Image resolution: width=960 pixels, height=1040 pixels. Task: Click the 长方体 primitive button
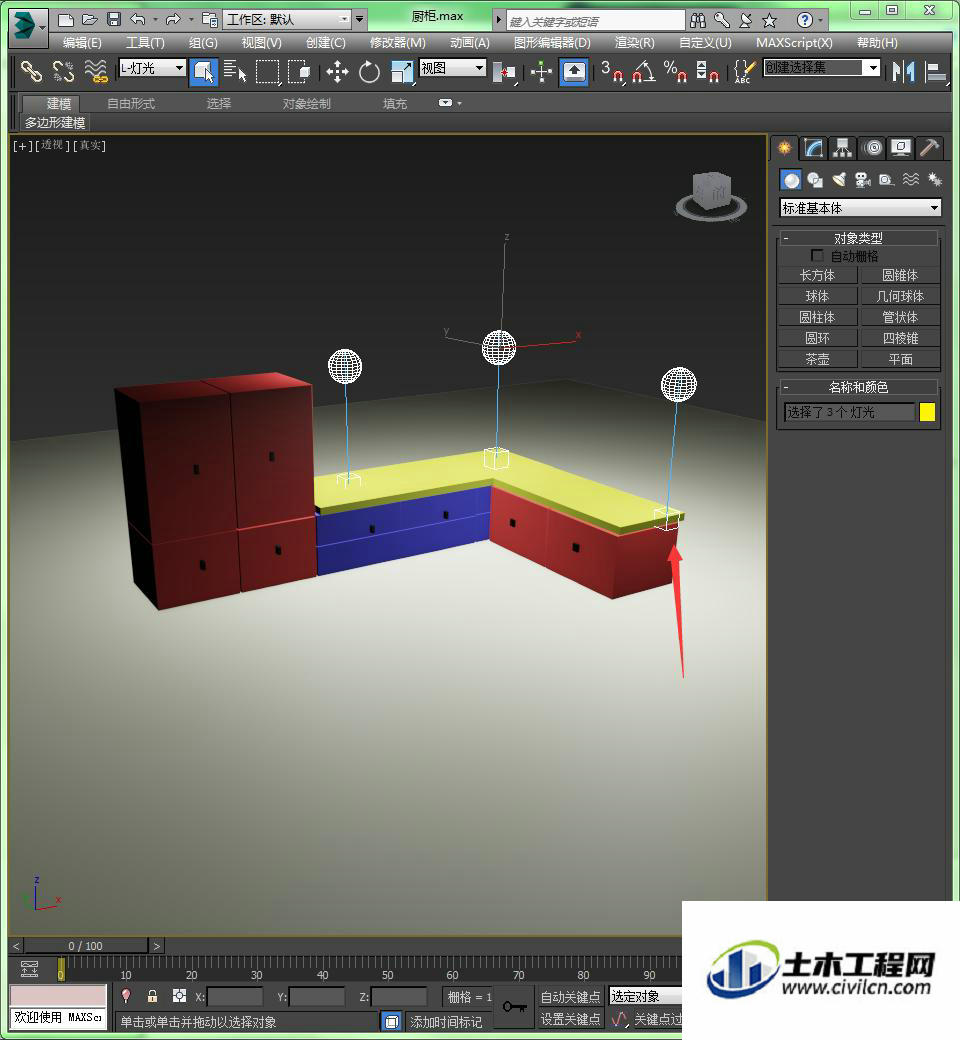pos(817,275)
